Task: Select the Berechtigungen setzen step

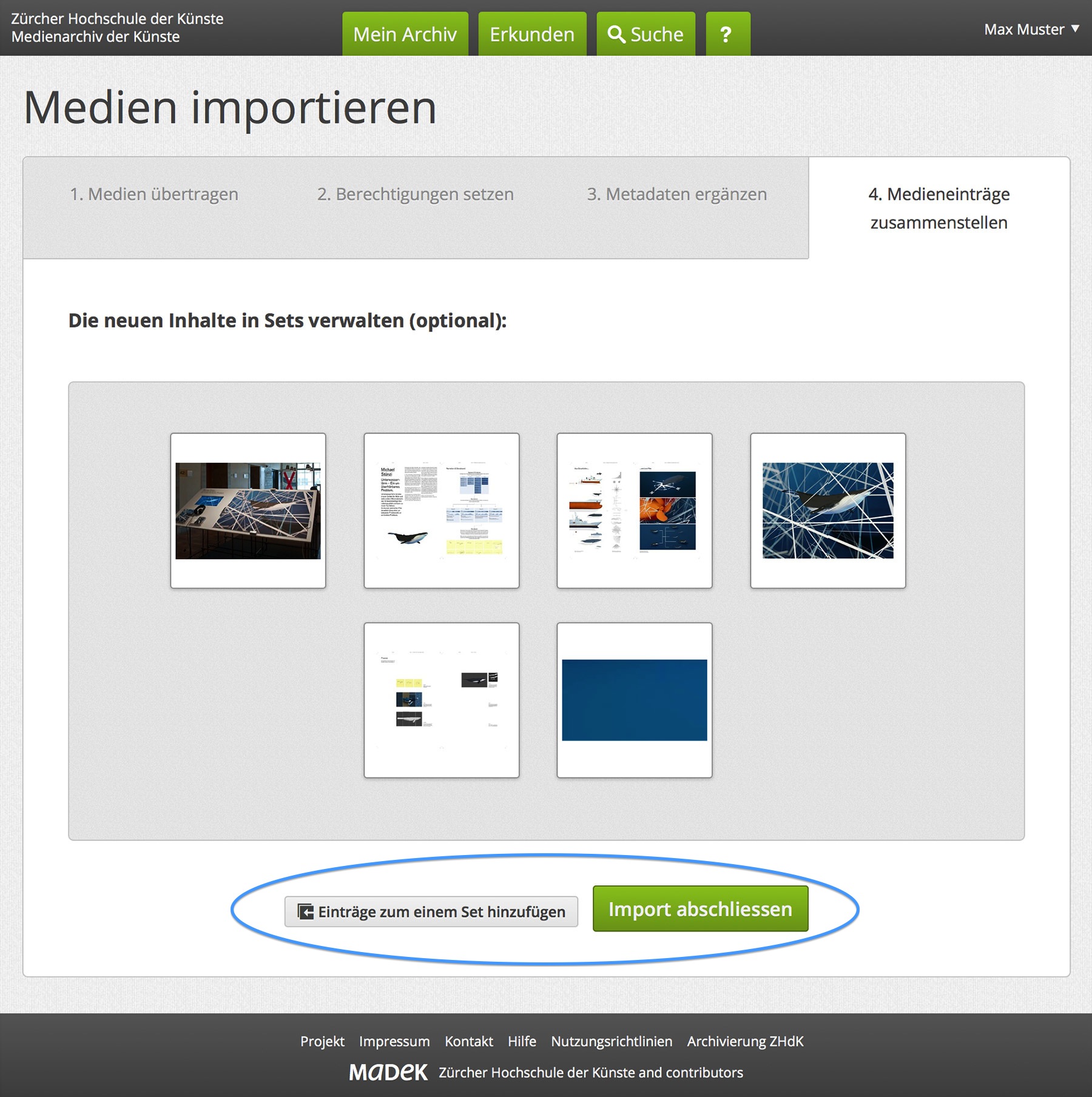Action: click(415, 194)
